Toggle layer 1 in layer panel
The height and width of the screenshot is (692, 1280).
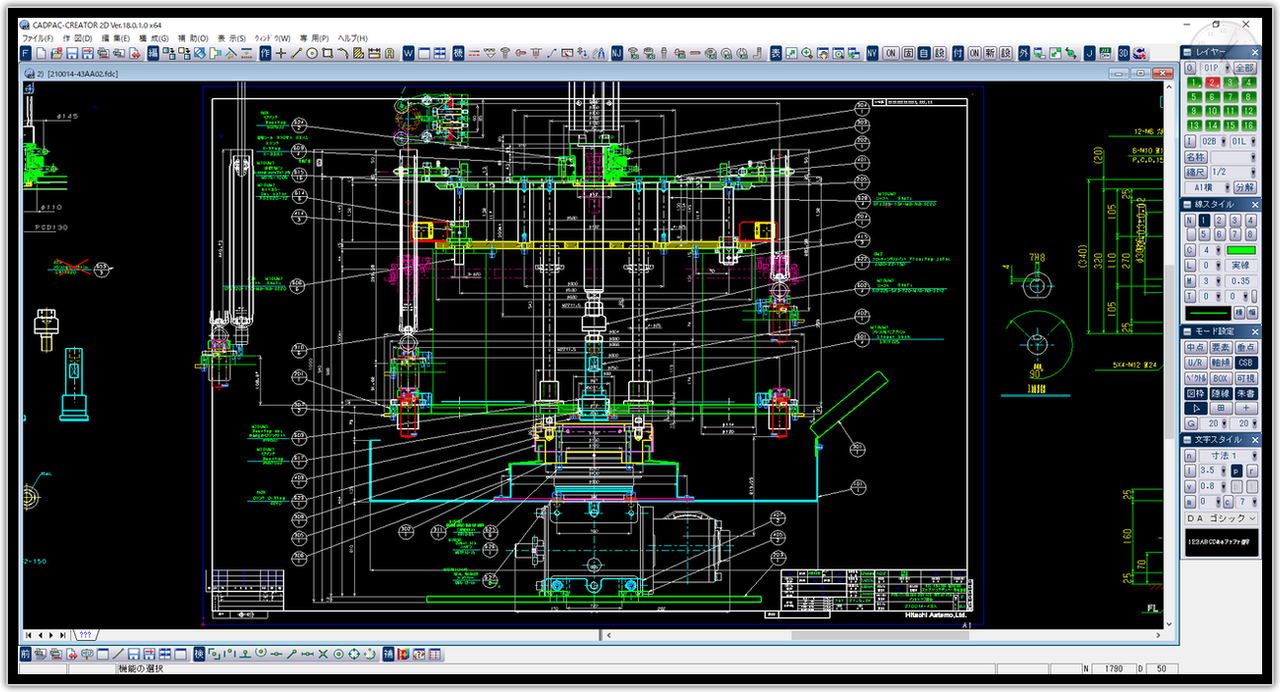1194,82
